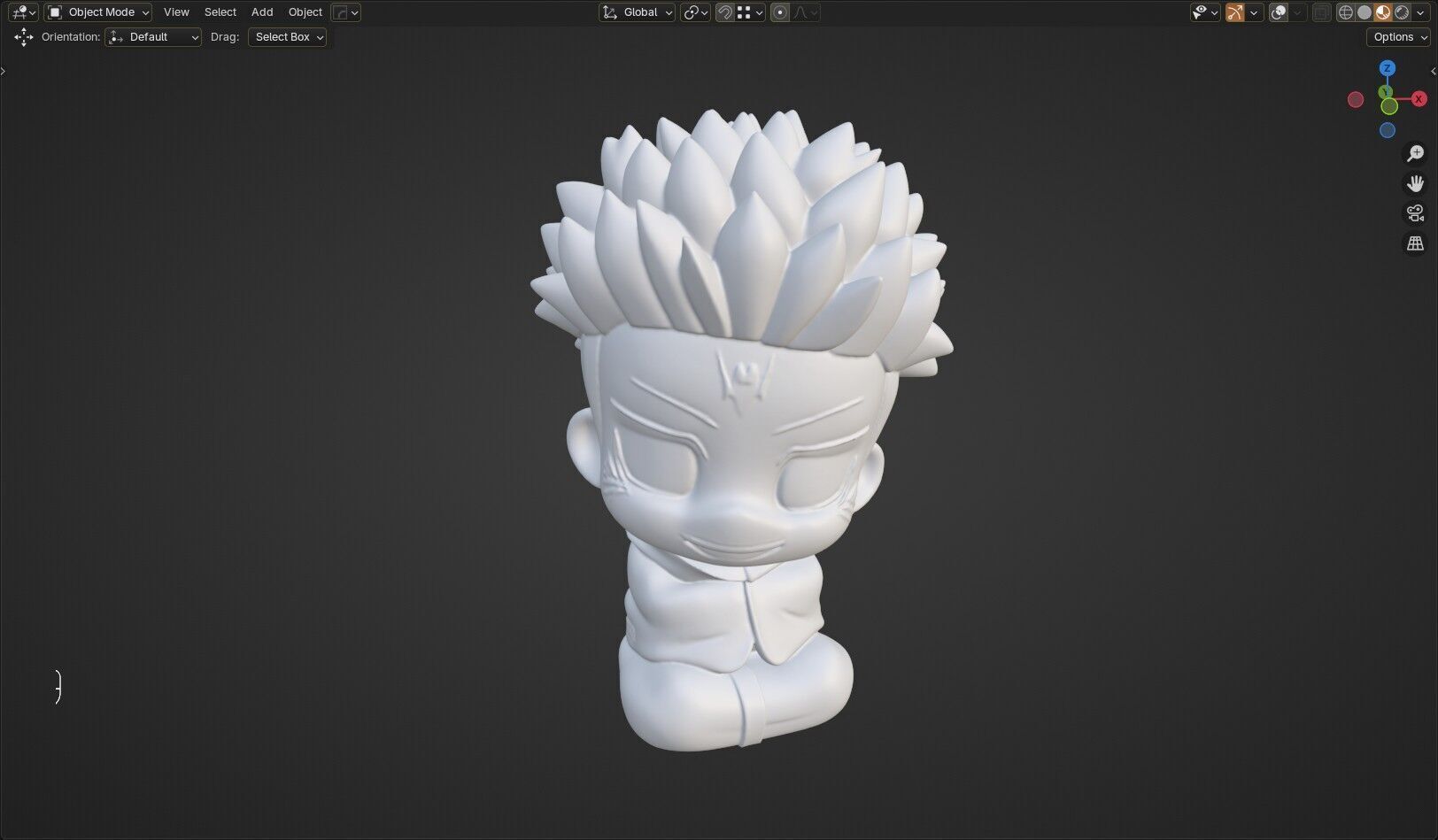Click the Move tool icon in tool settings

pos(24,37)
